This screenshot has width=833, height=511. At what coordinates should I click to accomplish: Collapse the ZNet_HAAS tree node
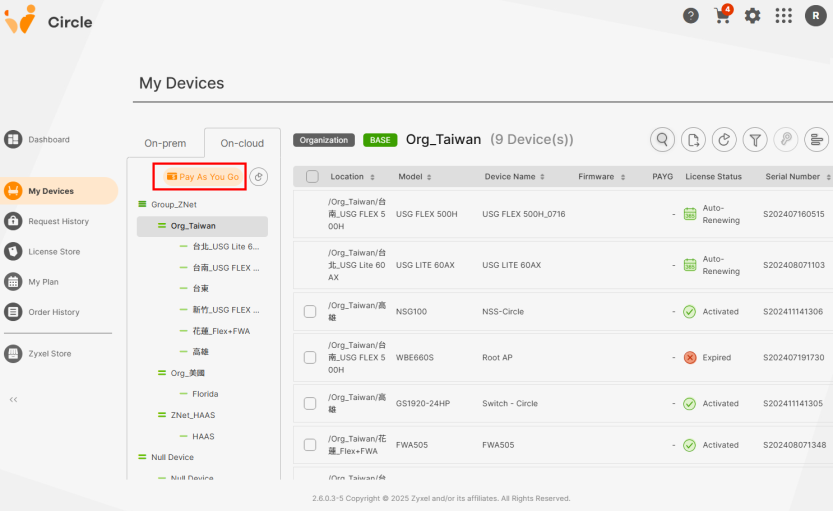coord(162,415)
